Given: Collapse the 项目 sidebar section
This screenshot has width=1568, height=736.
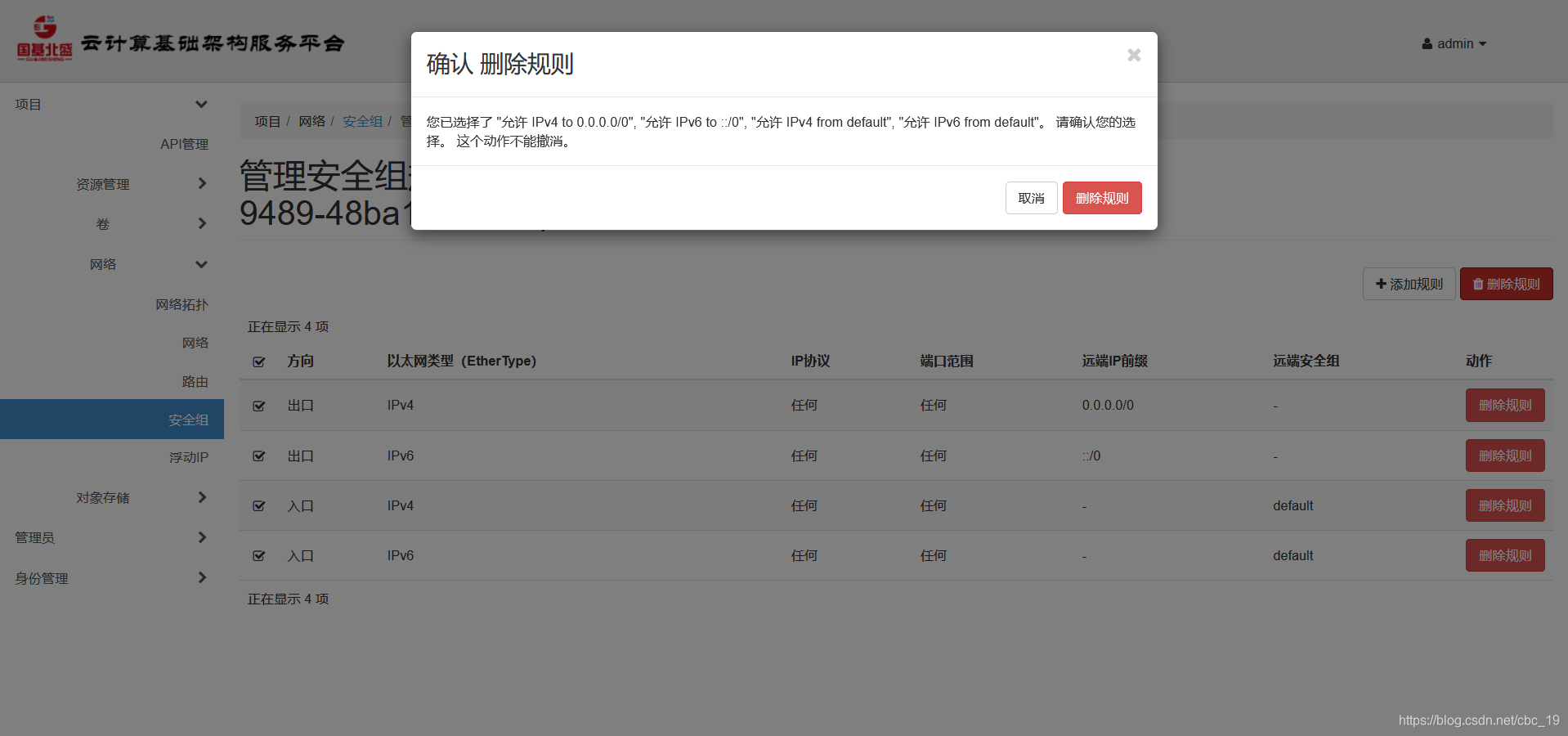Looking at the screenshot, I should tap(112, 105).
